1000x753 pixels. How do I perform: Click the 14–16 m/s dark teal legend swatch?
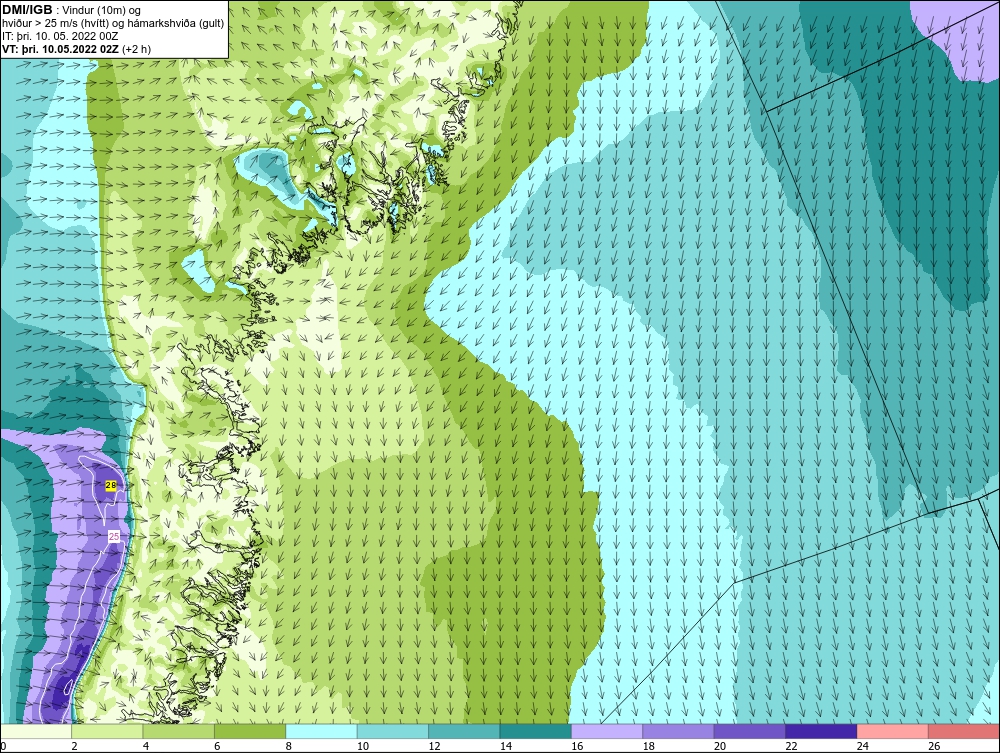[536, 731]
